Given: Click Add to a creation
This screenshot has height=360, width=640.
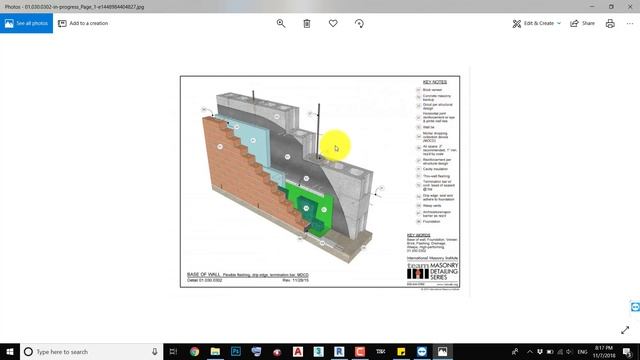Looking at the screenshot, I should click(83, 23).
